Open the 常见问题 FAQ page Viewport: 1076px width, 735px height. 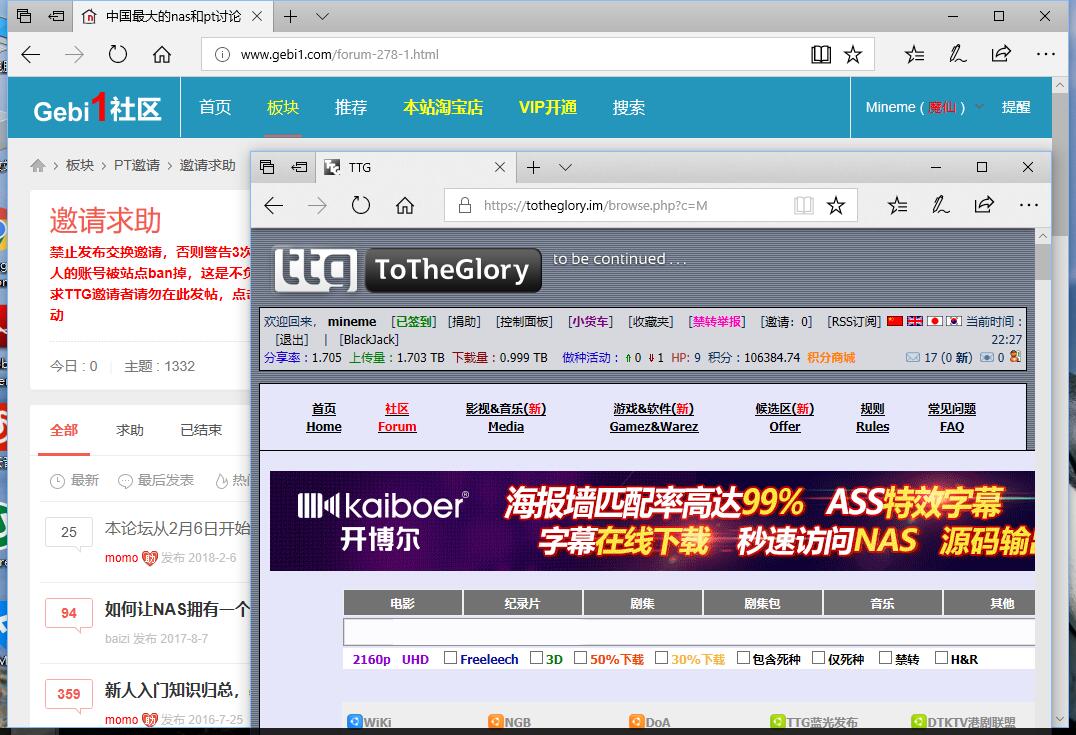(952, 417)
